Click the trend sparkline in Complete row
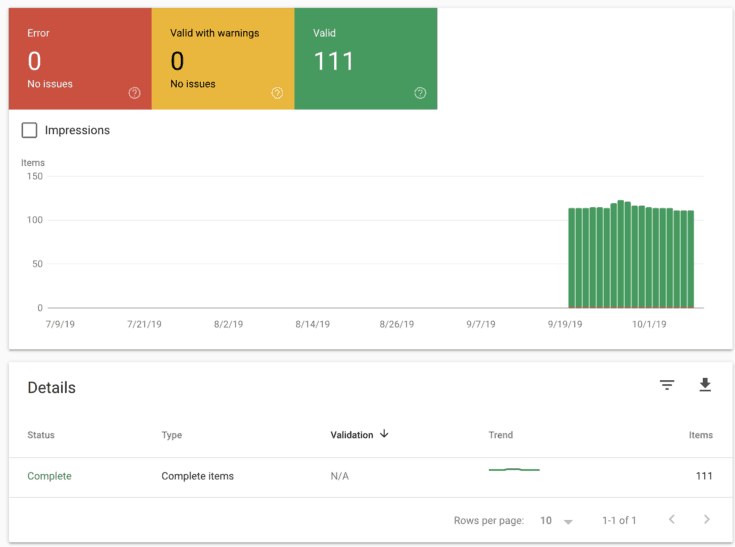Image resolution: width=735 pixels, height=547 pixels. point(514,469)
